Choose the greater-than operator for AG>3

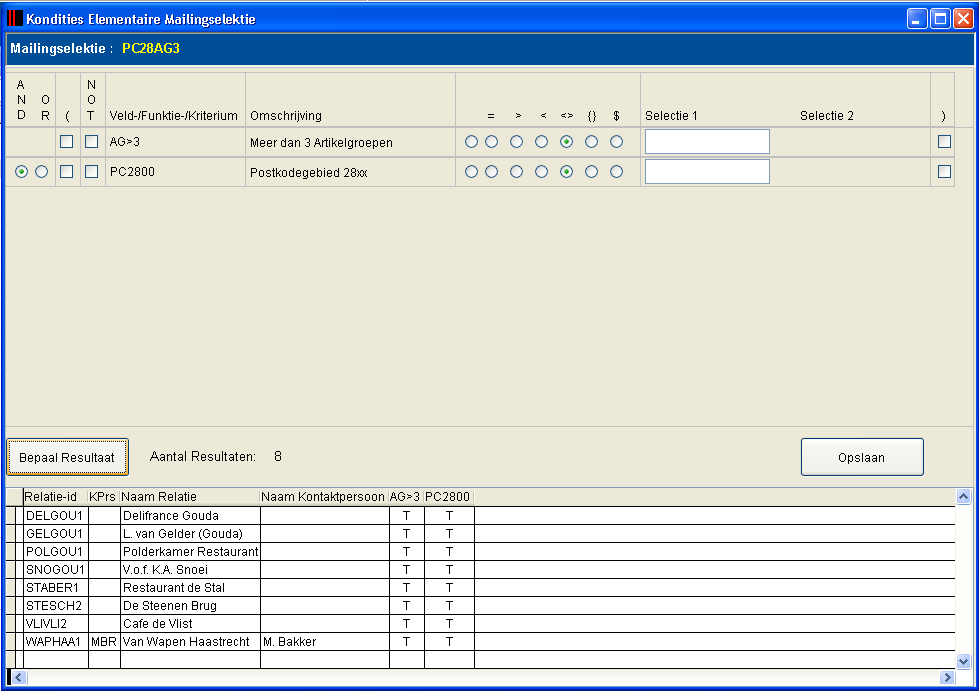(516, 142)
